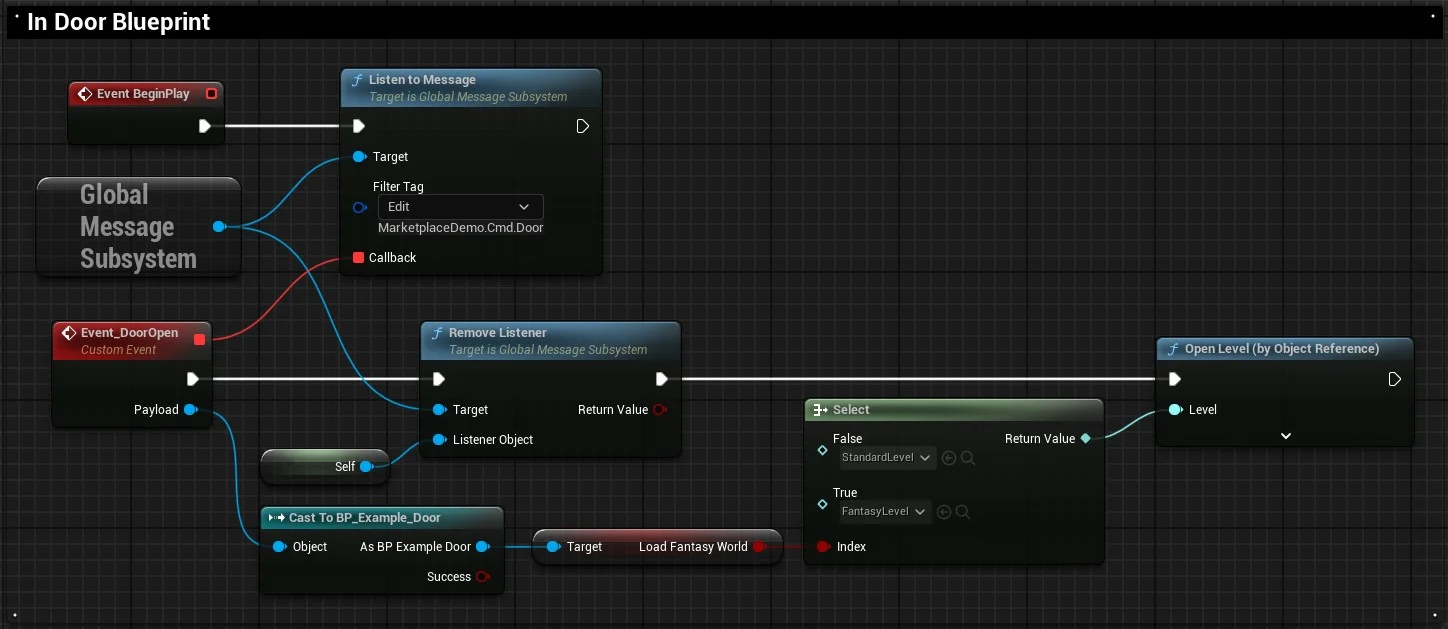Click Open Level exec output pin
The width and height of the screenshot is (1448, 629).
1395,379
